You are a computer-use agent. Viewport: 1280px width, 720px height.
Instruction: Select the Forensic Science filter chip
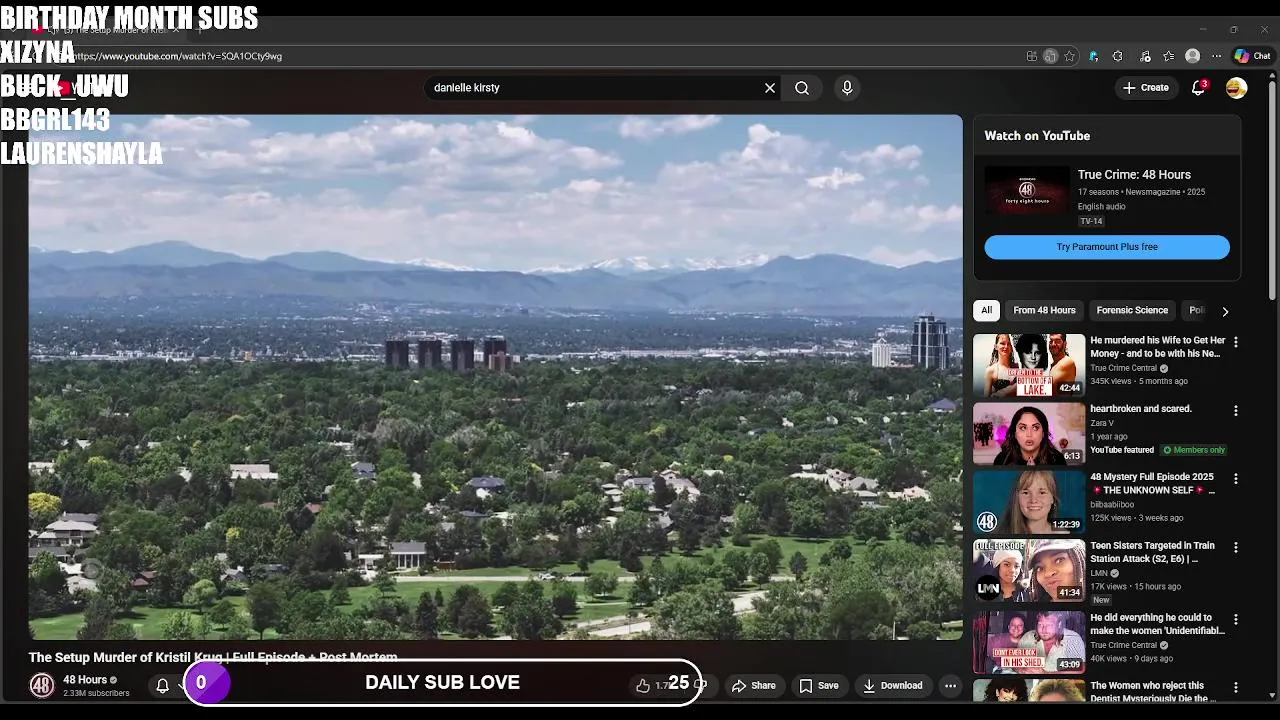1132,310
